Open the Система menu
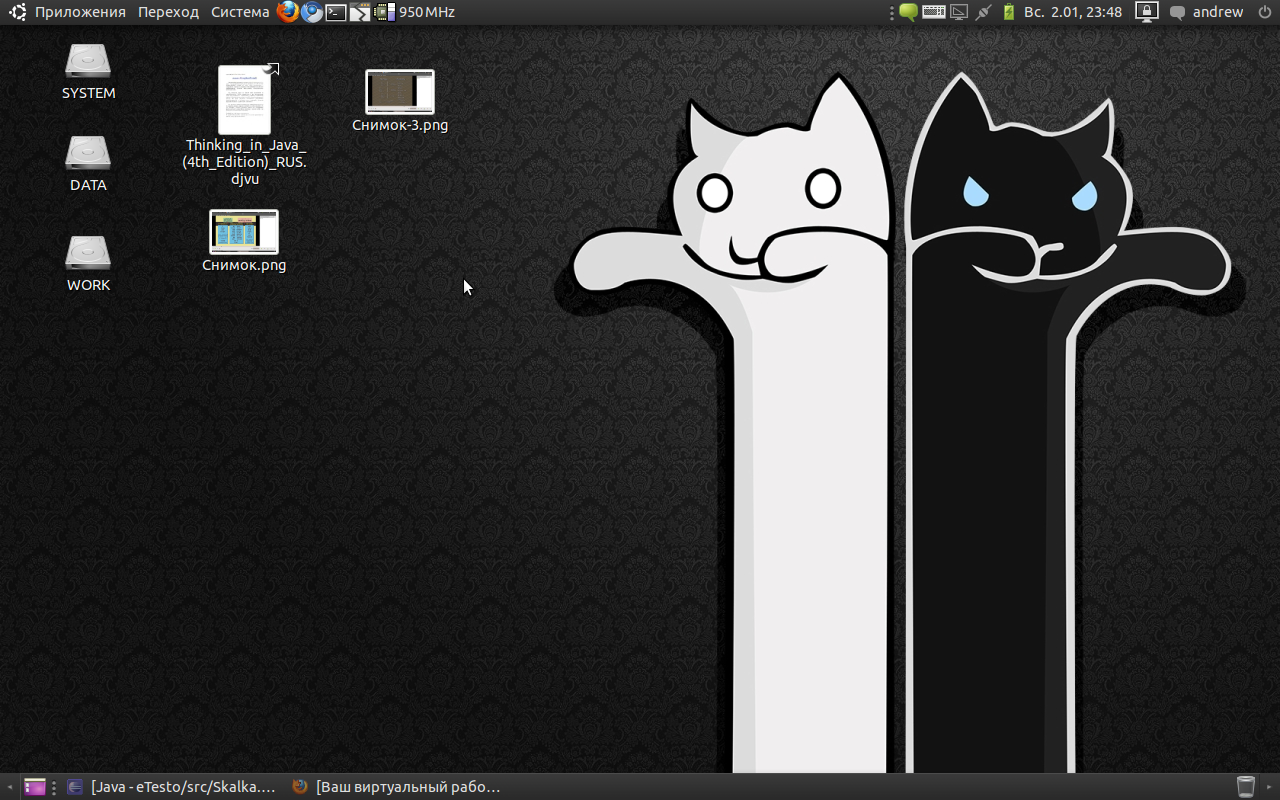The height and width of the screenshot is (800, 1280). (x=240, y=12)
